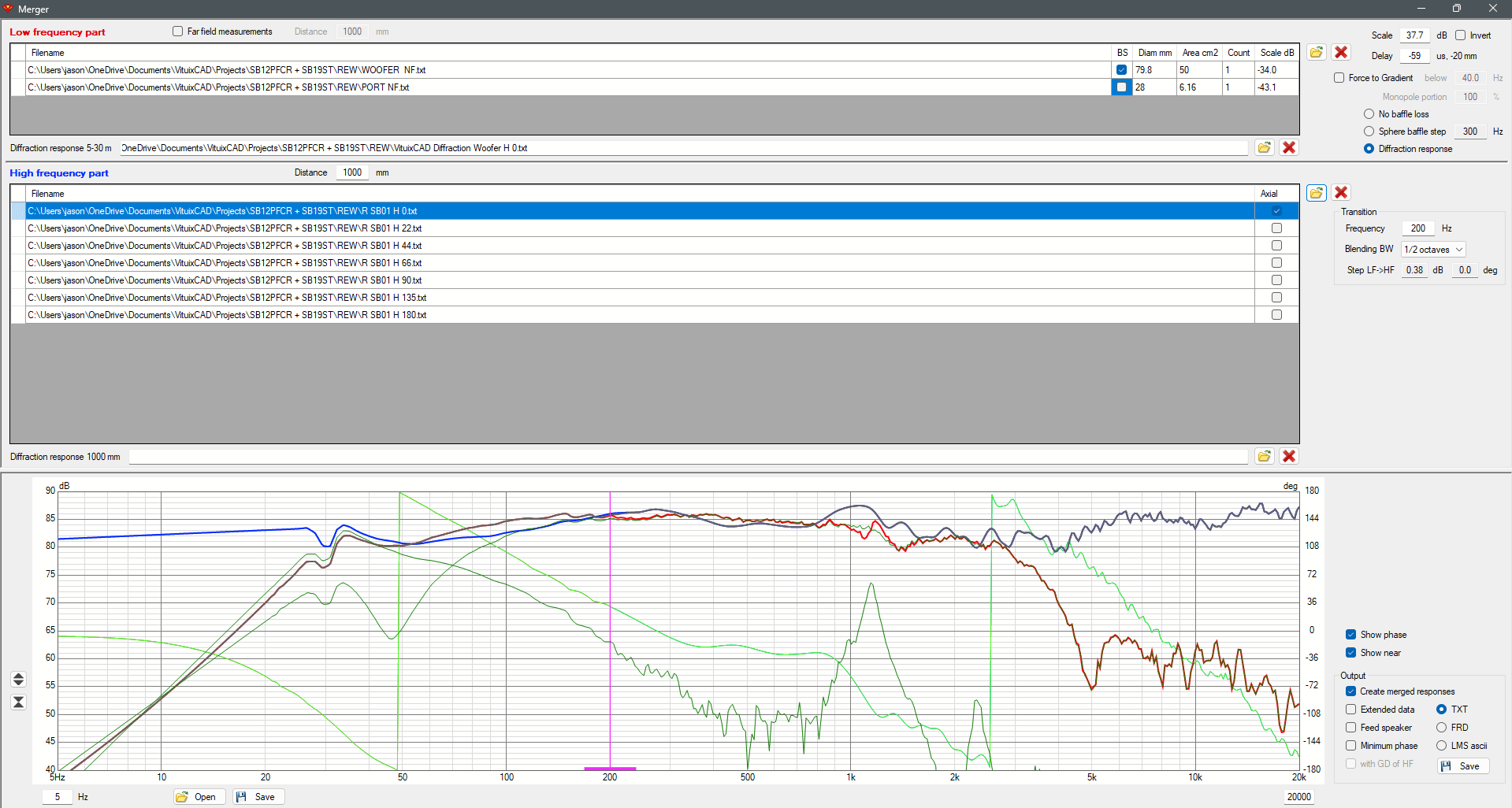Toggle Create merged responses checkbox

[1350, 691]
